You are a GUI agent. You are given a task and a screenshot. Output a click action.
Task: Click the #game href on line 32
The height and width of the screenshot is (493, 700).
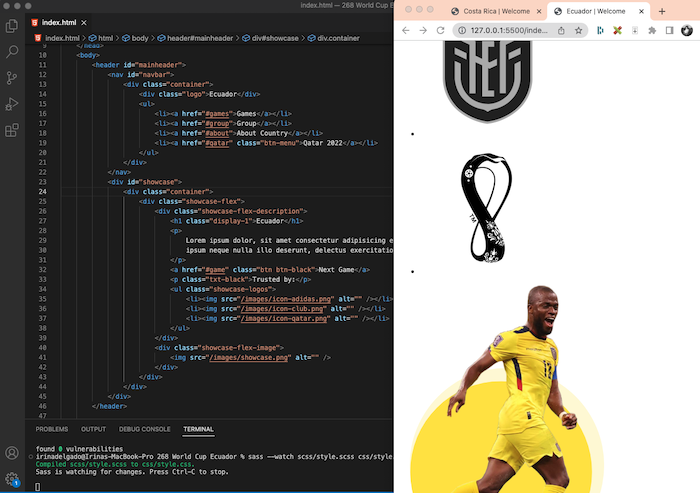[216, 270]
